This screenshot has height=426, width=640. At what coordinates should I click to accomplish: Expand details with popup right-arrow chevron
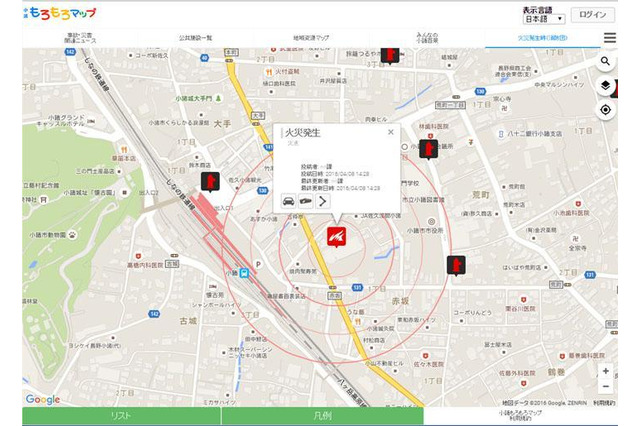coord(323,201)
